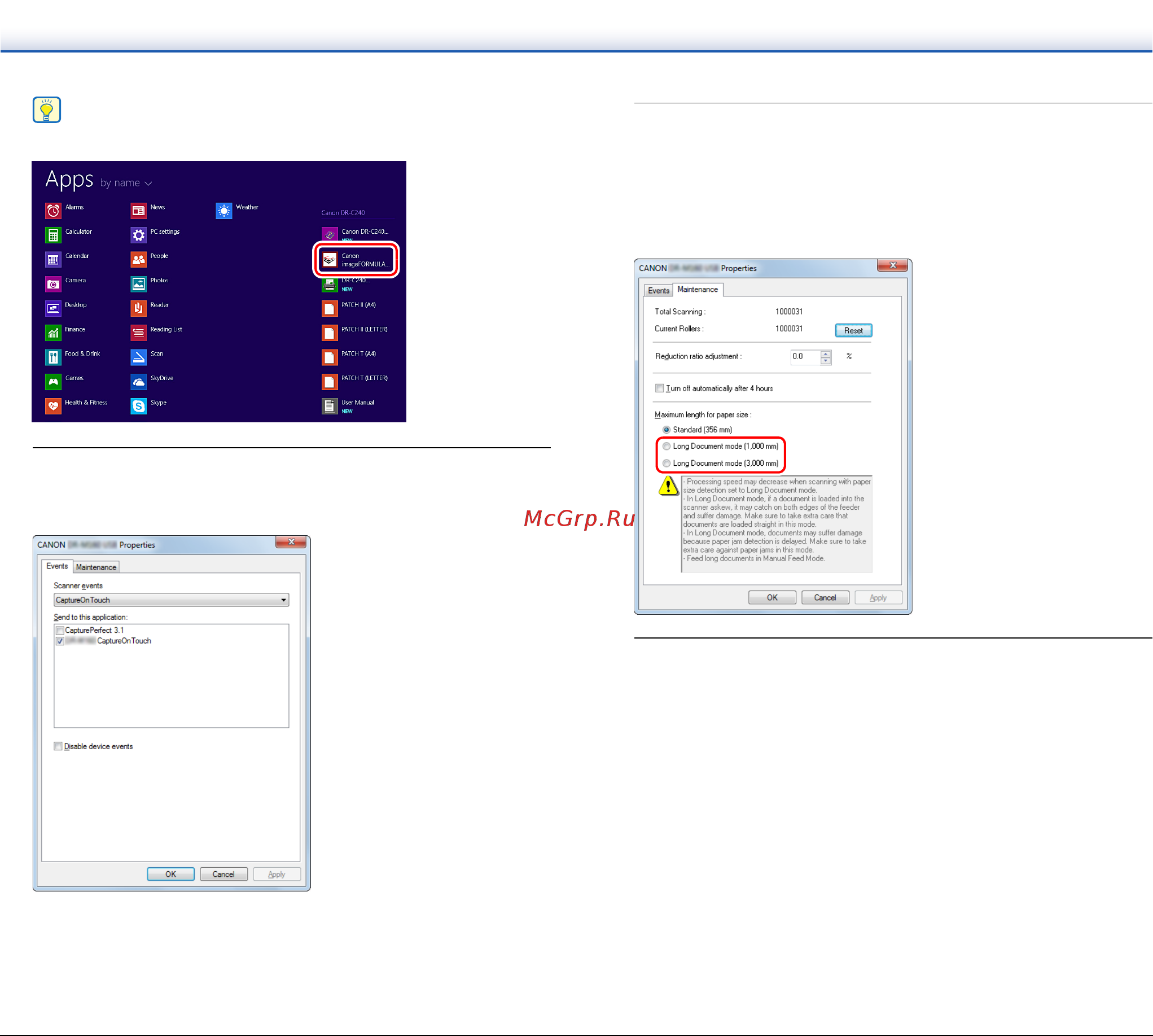The height and width of the screenshot is (1036, 1153).
Task: Launch the Photos app
Action: (138, 284)
